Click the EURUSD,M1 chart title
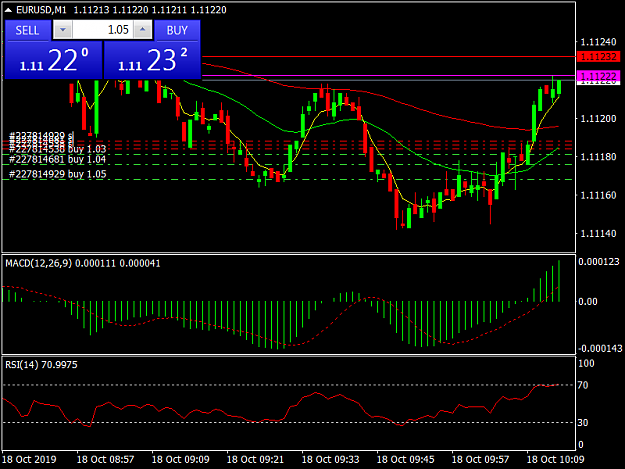The width and height of the screenshot is (625, 469). point(41,10)
